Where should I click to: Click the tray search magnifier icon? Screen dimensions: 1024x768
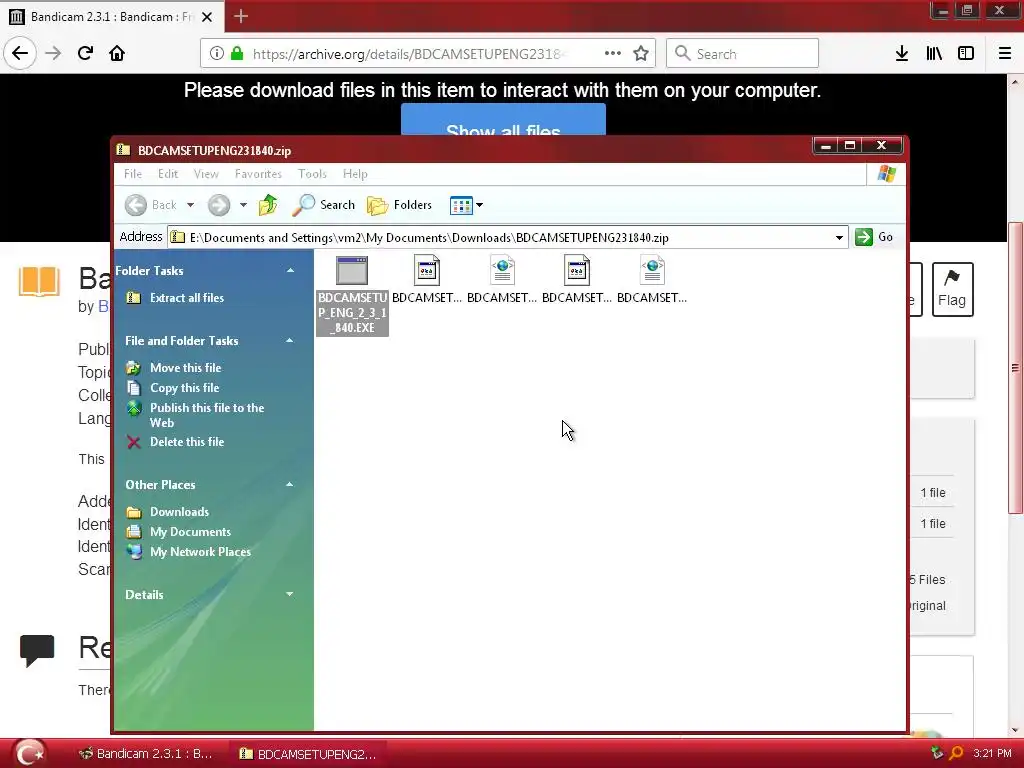(x=956, y=753)
